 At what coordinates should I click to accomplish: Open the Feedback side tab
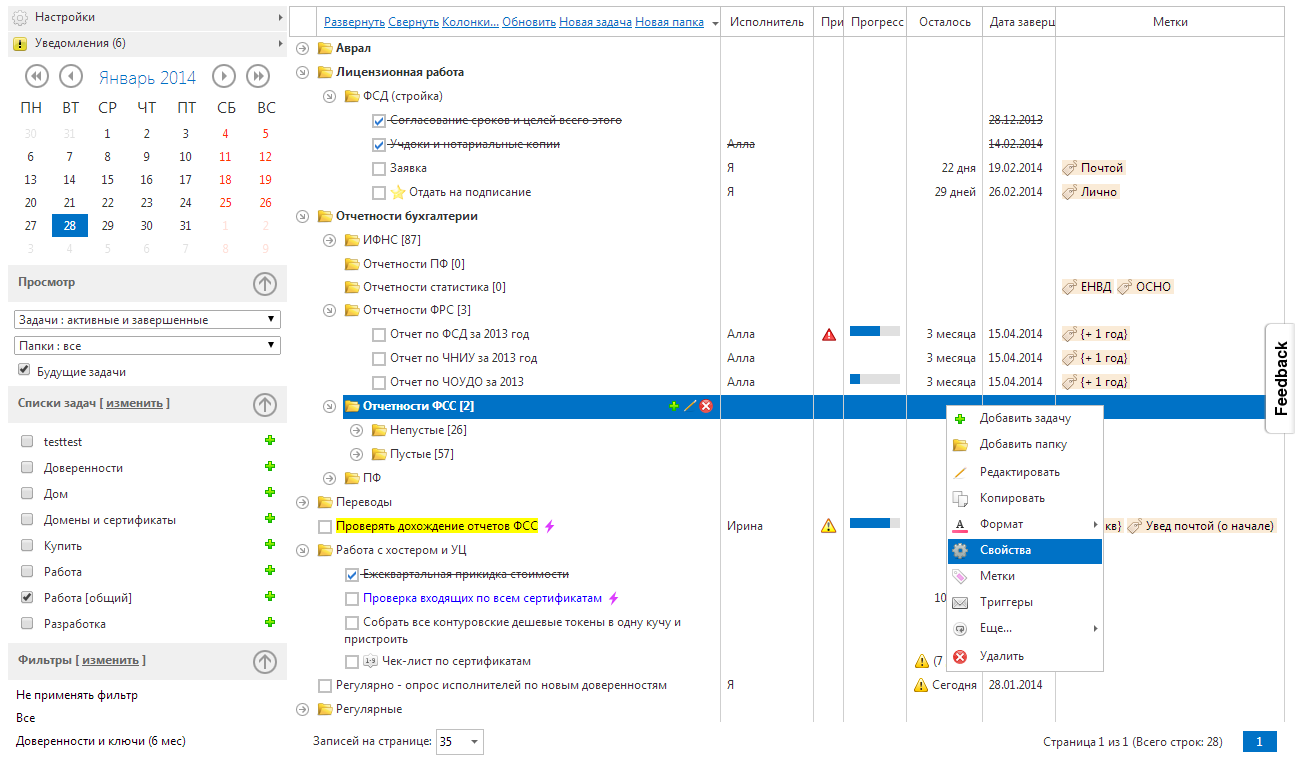(1281, 378)
